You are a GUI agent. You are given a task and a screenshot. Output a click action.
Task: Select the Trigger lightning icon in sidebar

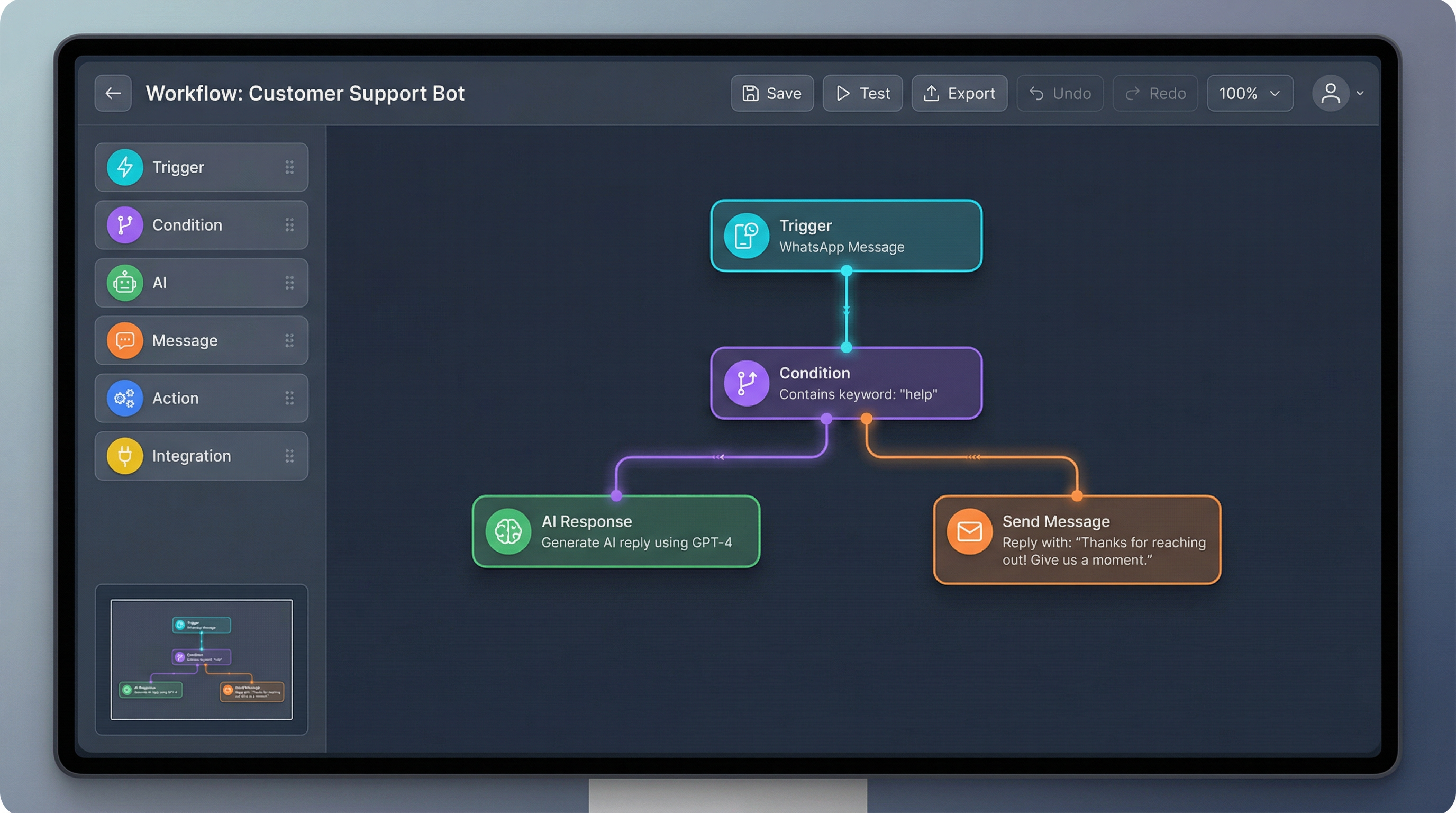pos(125,167)
